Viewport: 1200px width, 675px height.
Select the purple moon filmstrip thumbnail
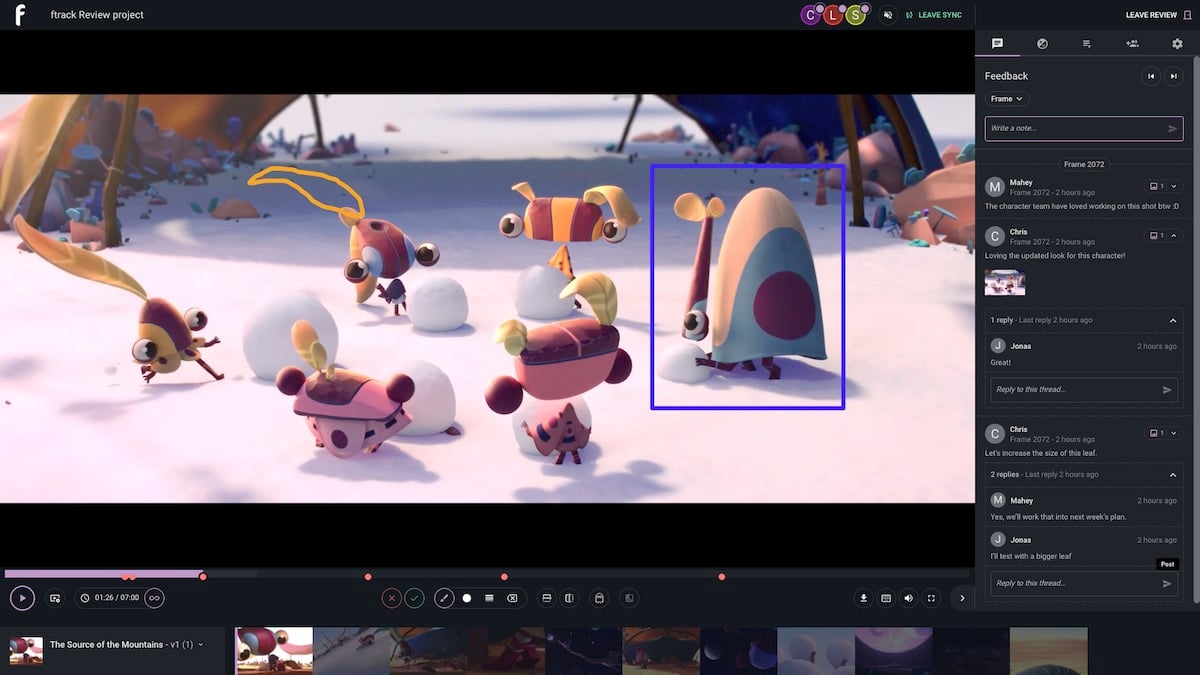click(893, 650)
